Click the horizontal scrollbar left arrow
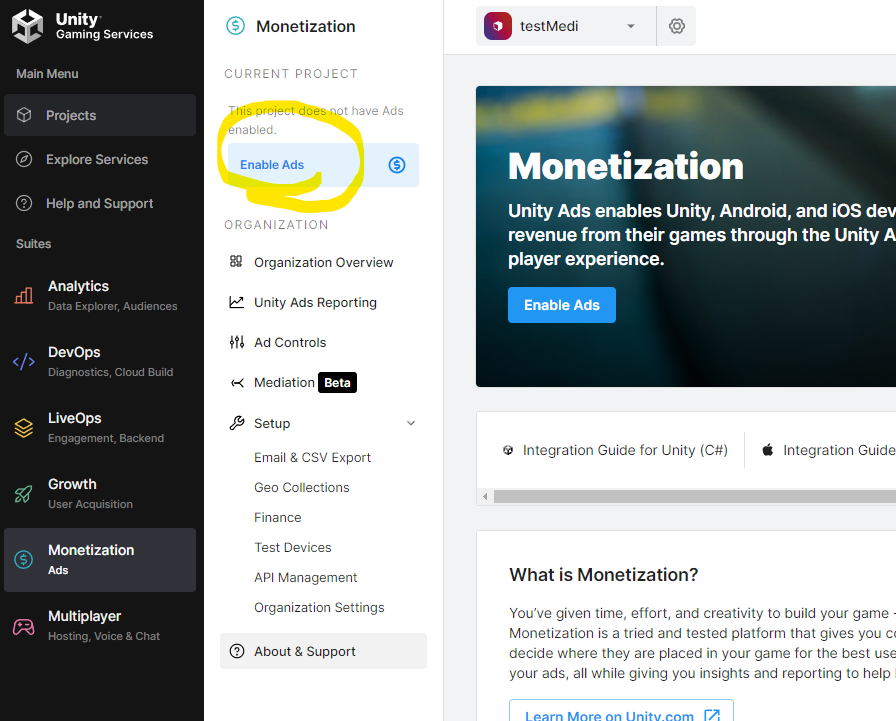This screenshot has height=721, width=896. (485, 496)
